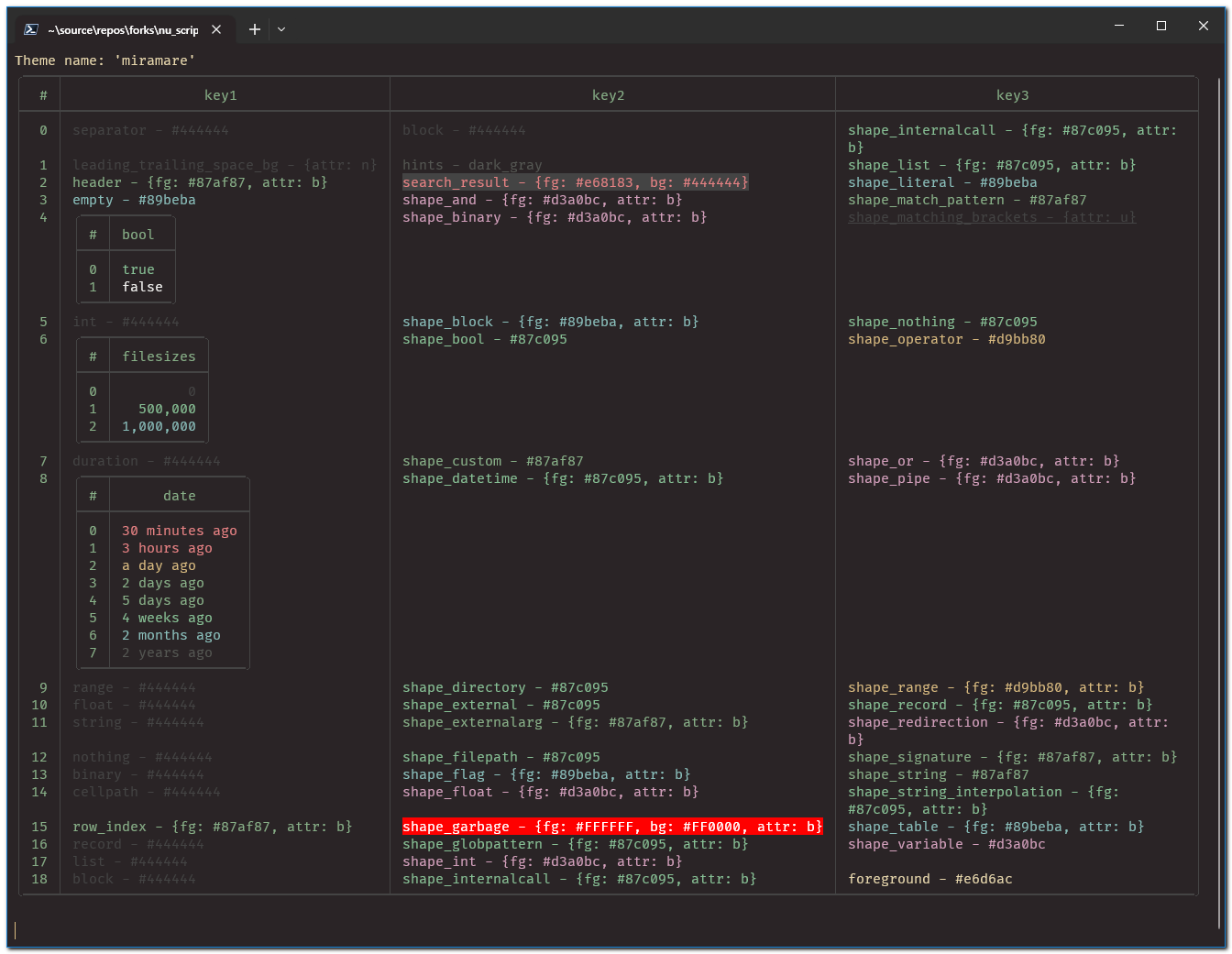
Task: Close the terminal window
Action: [1204, 26]
